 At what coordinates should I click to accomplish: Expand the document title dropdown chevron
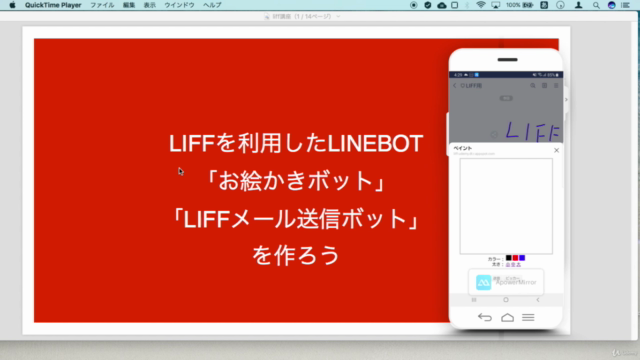click(x=338, y=16)
